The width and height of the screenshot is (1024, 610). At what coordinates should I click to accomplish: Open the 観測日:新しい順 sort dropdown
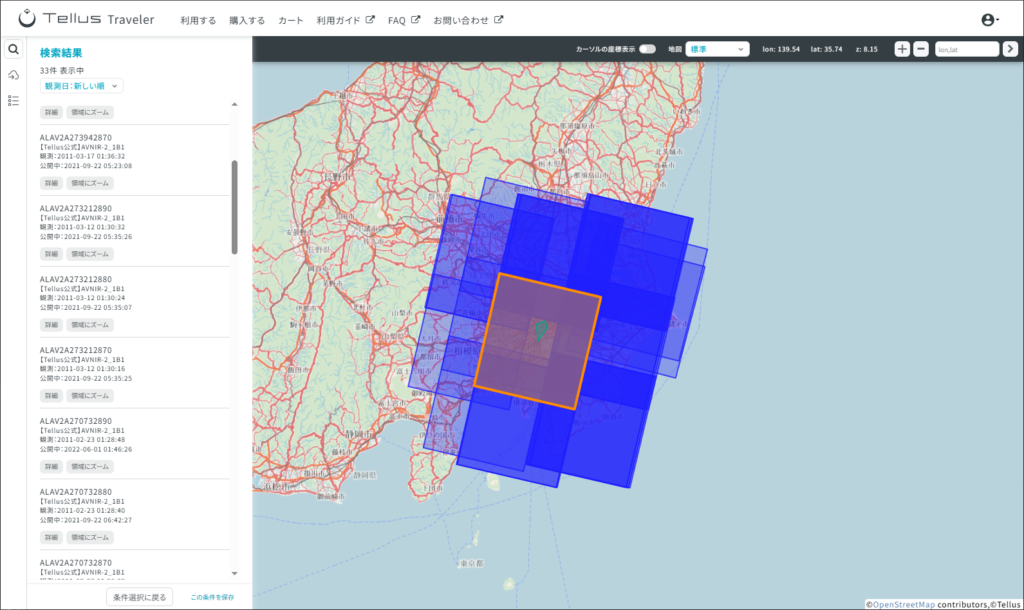(82, 86)
